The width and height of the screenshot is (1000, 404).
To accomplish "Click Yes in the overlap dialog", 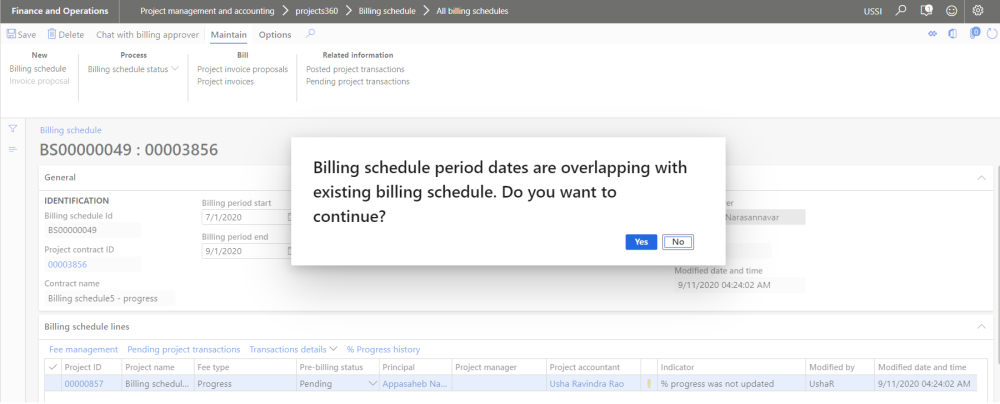I will tap(641, 241).
